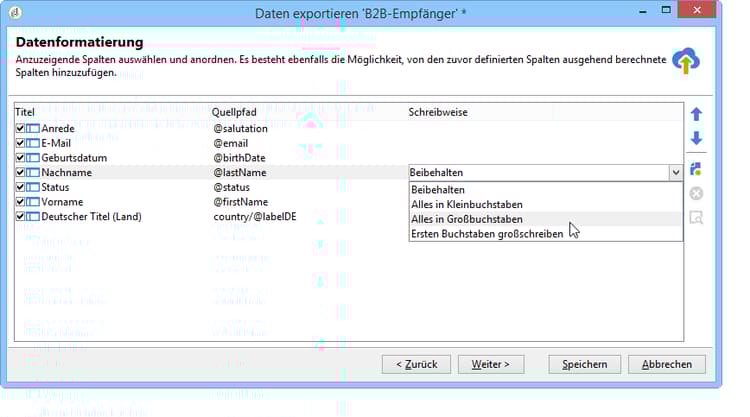Click the @firstName source path cell
The height and width of the screenshot is (417, 750).
pyautogui.click(x=241, y=202)
